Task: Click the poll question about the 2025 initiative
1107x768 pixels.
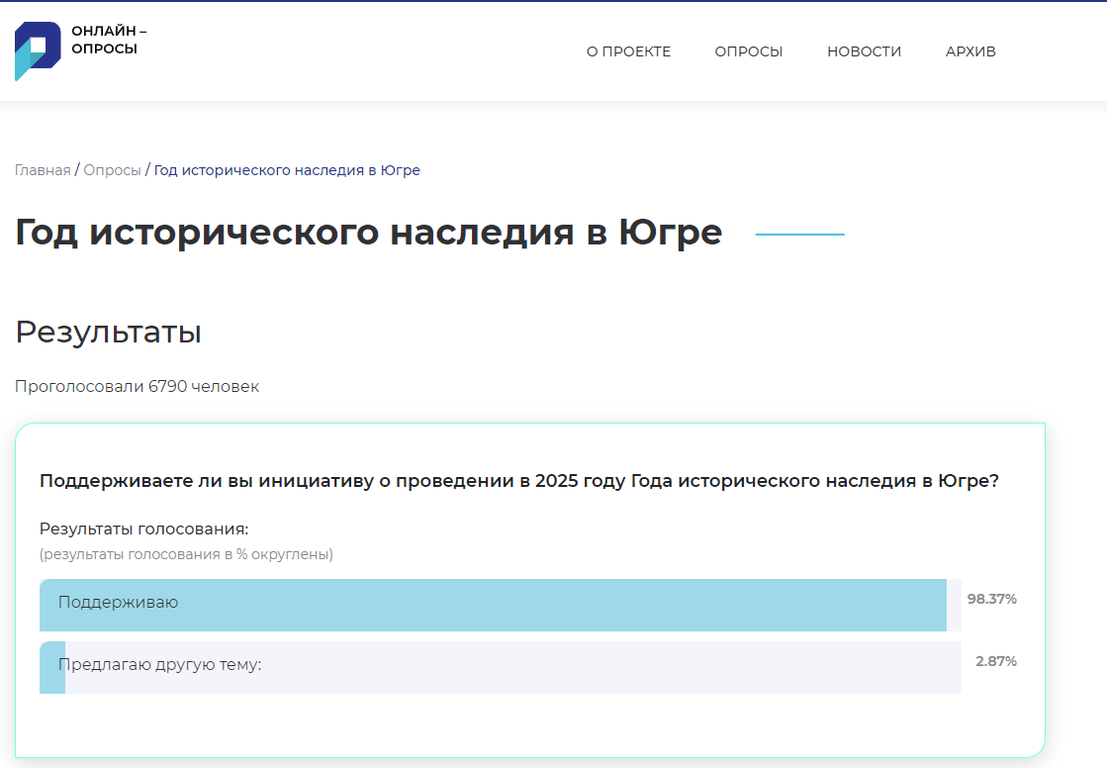Action: [x=519, y=480]
